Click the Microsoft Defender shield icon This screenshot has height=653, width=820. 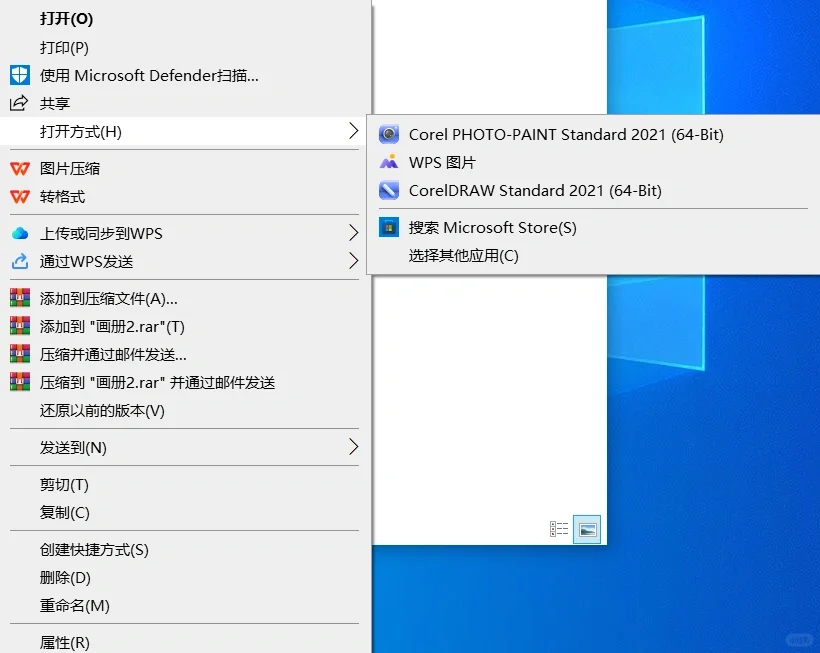pyautogui.click(x=20, y=75)
